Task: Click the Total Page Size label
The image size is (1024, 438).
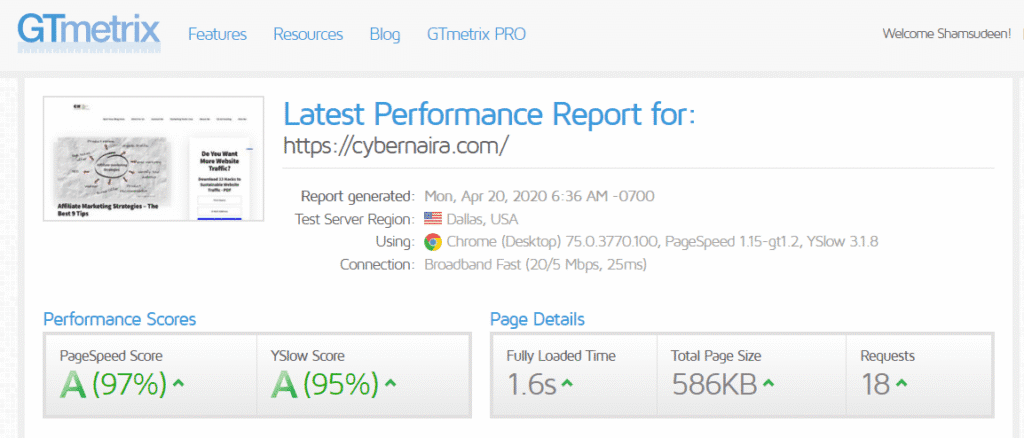Action: click(x=716, y=356)
